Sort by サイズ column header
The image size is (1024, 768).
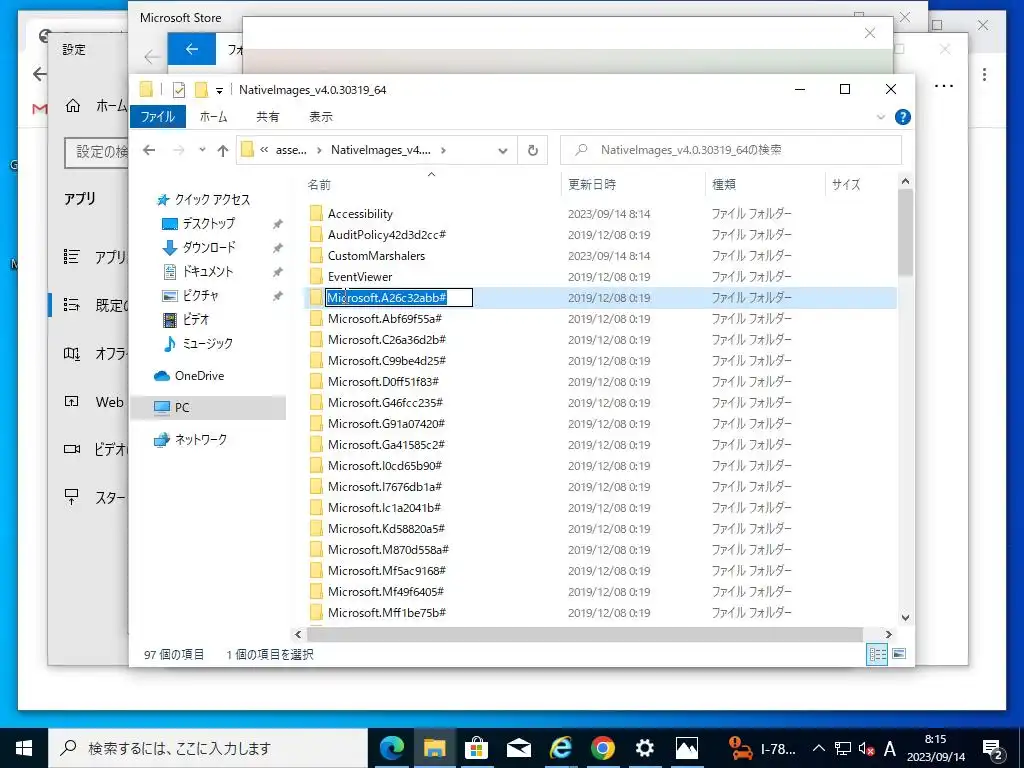[x=846, y=185]
